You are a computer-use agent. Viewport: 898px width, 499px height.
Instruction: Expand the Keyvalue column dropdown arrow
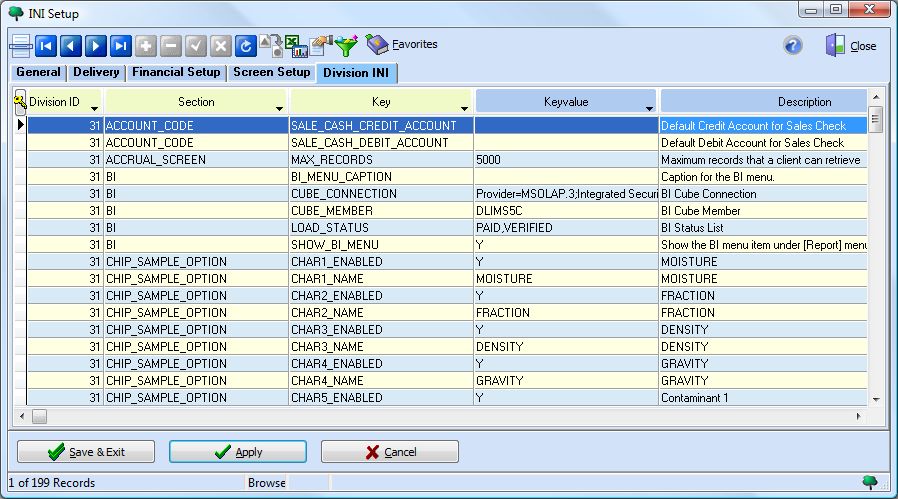pos(649,107)
